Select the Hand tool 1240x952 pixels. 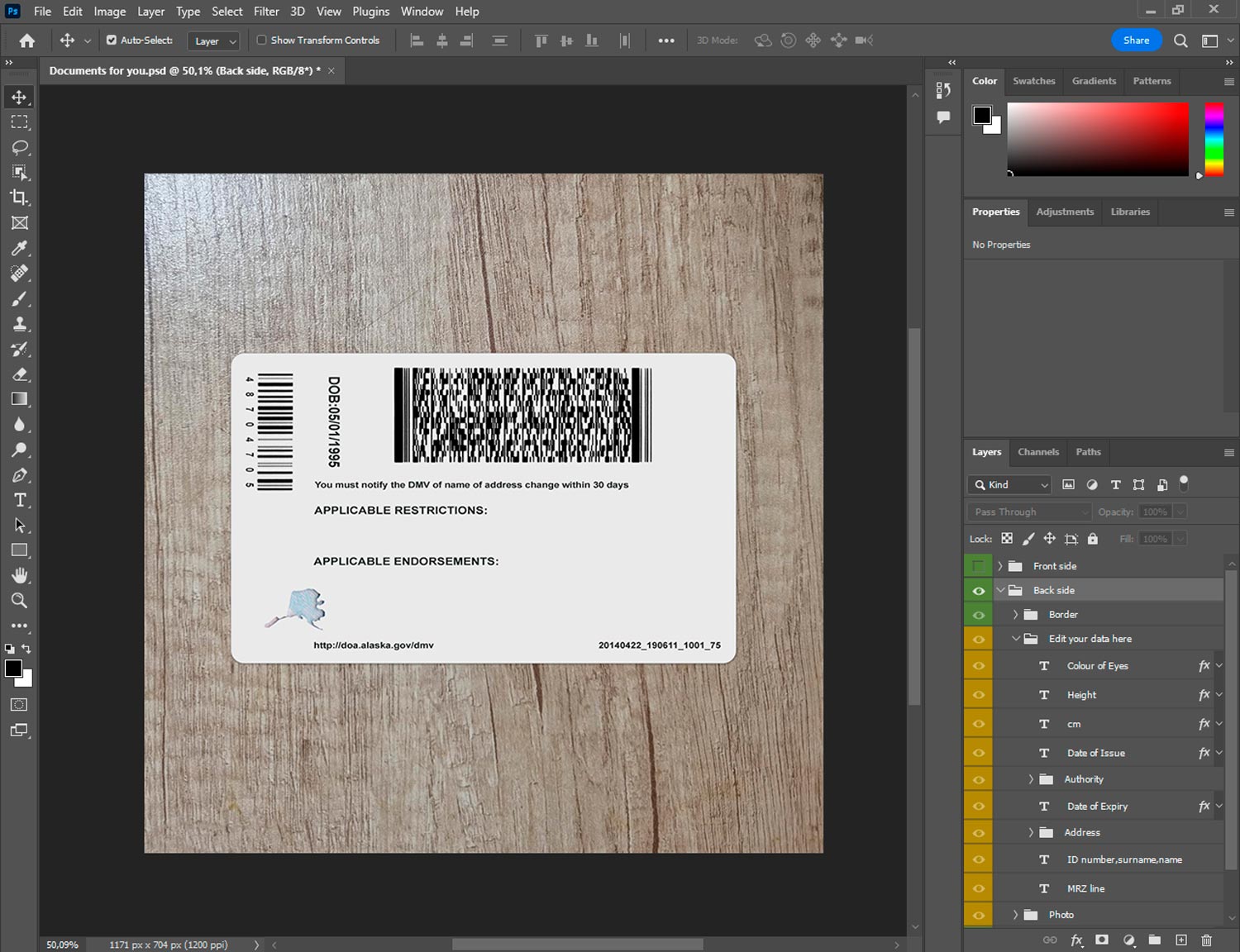[20, 575]
